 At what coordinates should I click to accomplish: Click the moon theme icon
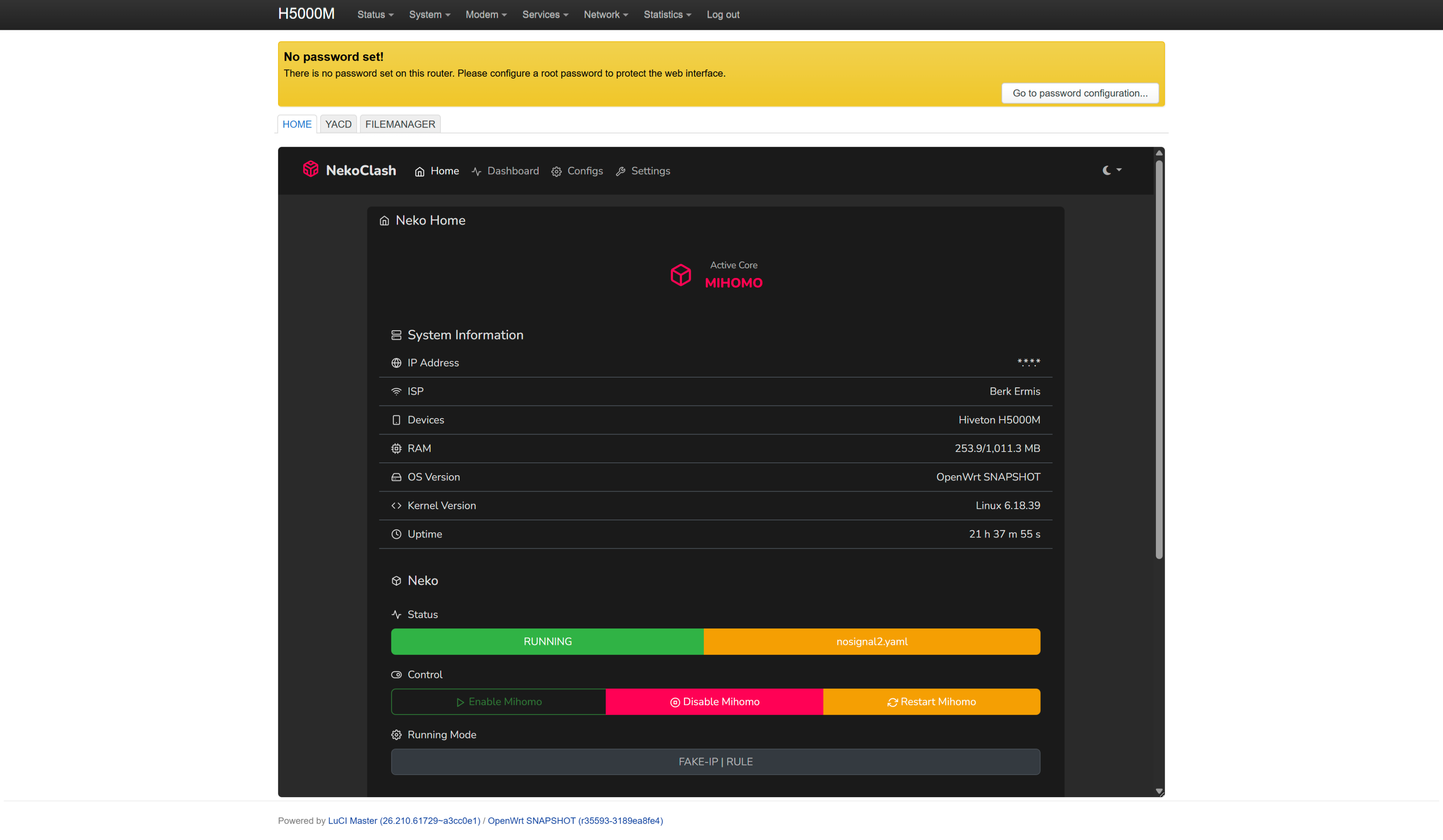point(1107,170)
